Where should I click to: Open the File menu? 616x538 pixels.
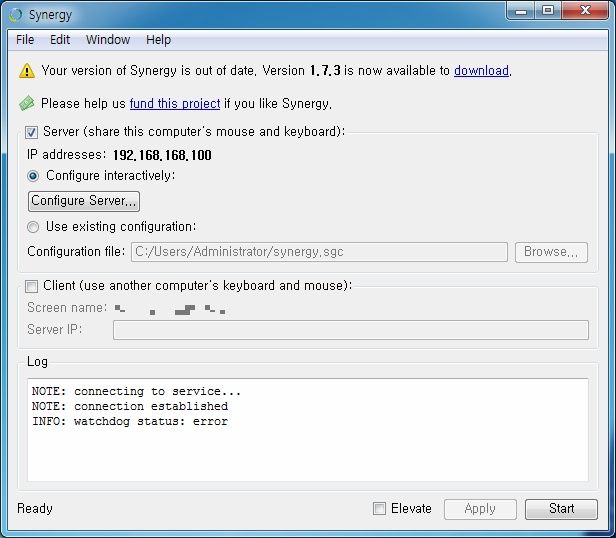pyautogui.click(x=25, y=40)
